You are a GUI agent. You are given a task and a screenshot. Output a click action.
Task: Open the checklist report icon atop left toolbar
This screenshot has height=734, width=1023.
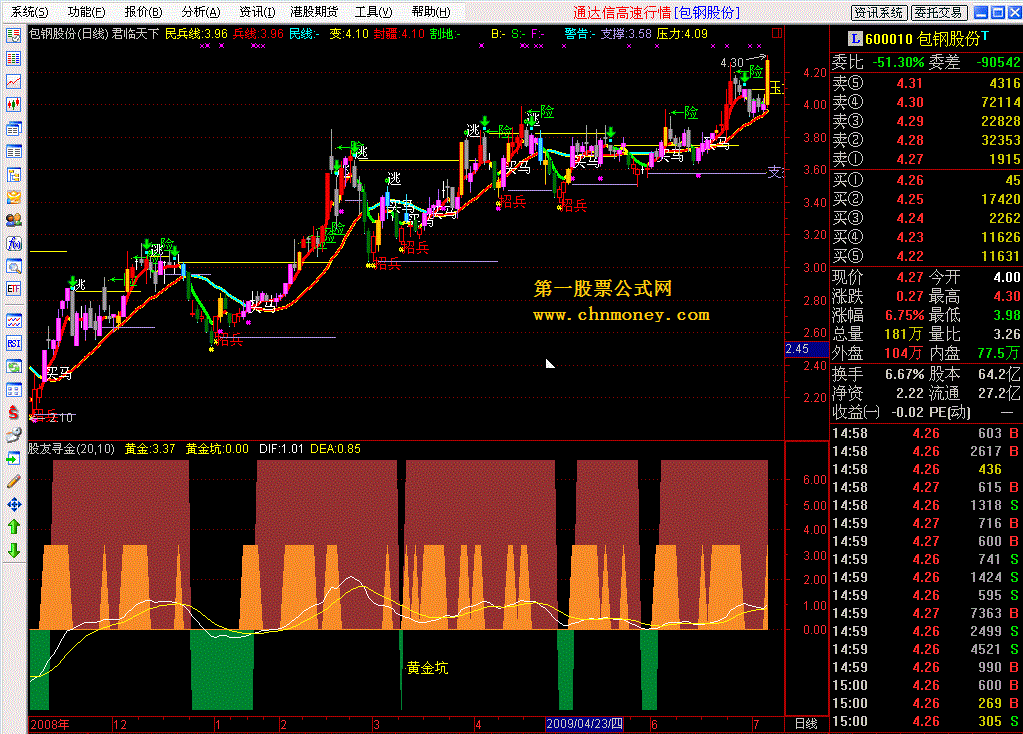[x=14, y=35]
